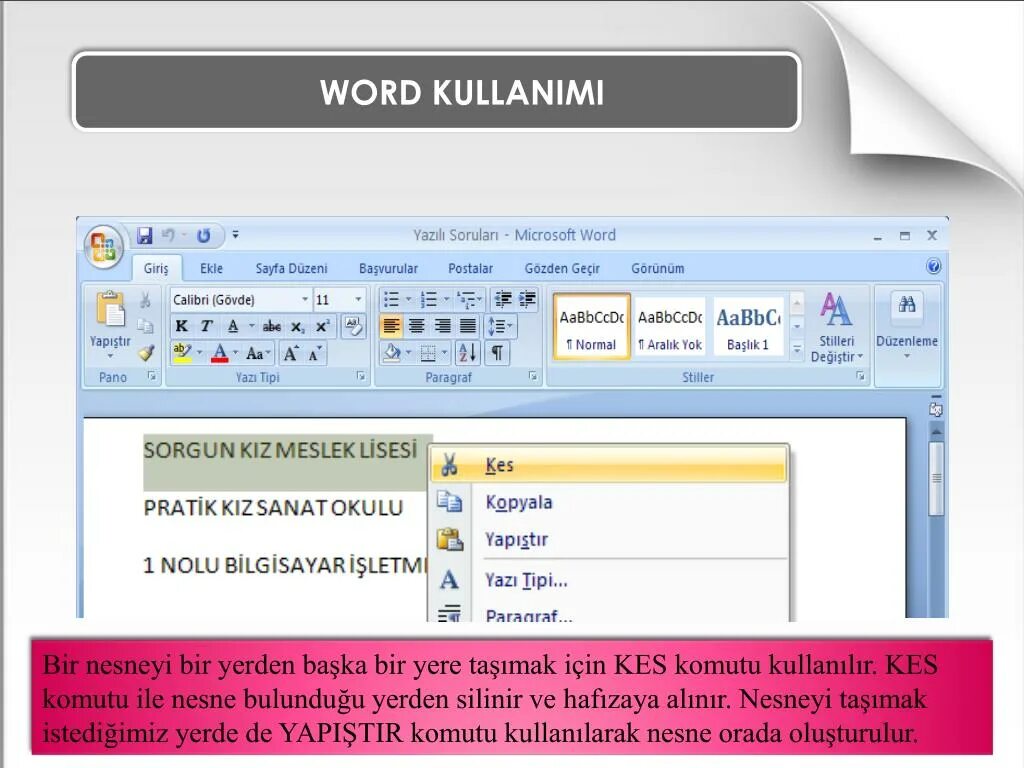Switch to the Ekle ribbon tab
The width and height of the screenshot is (1024, 768).
pyautogui.click(x=211, y=268)
